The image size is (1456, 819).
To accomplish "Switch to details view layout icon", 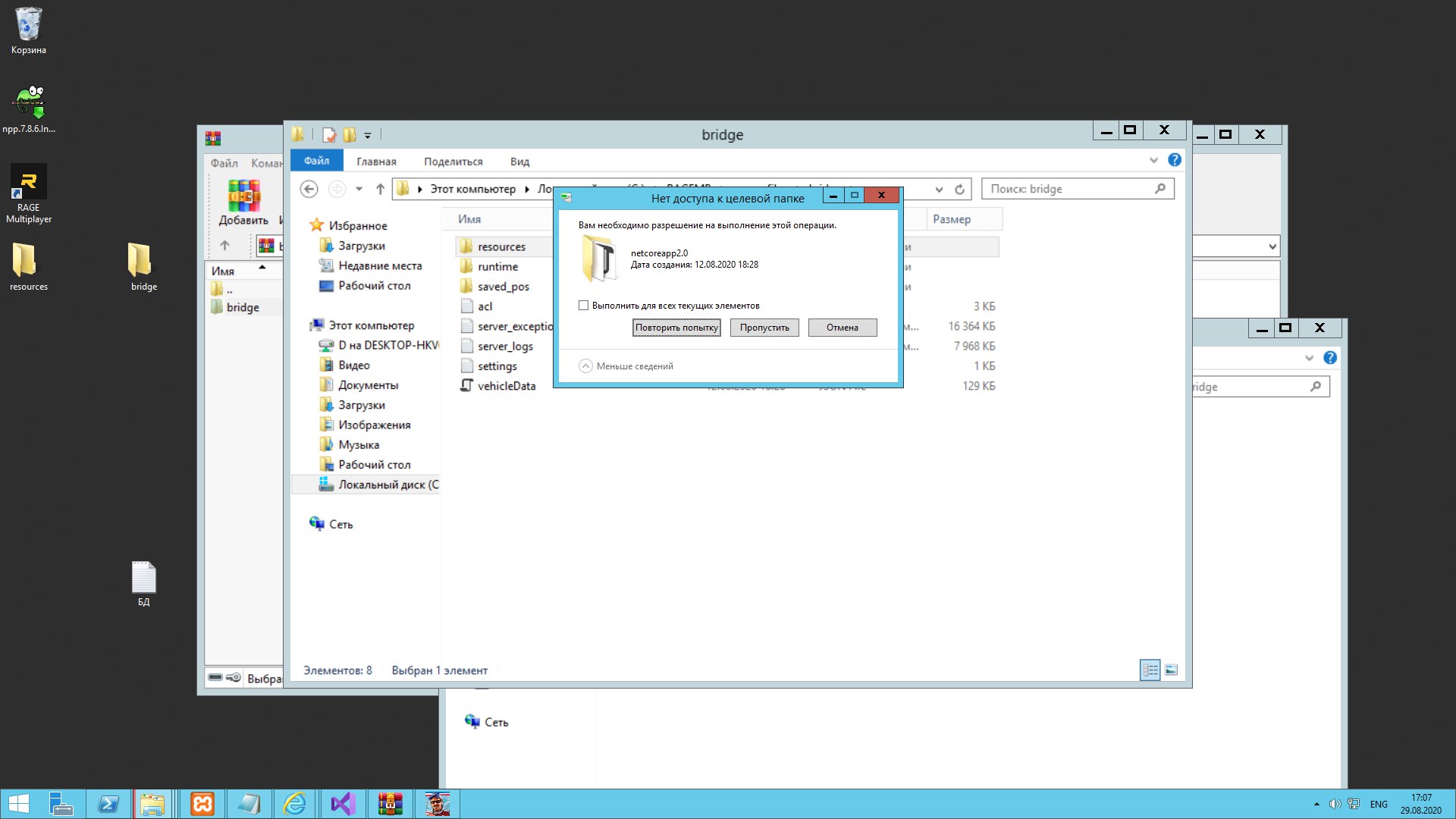I will (1150, 670).
